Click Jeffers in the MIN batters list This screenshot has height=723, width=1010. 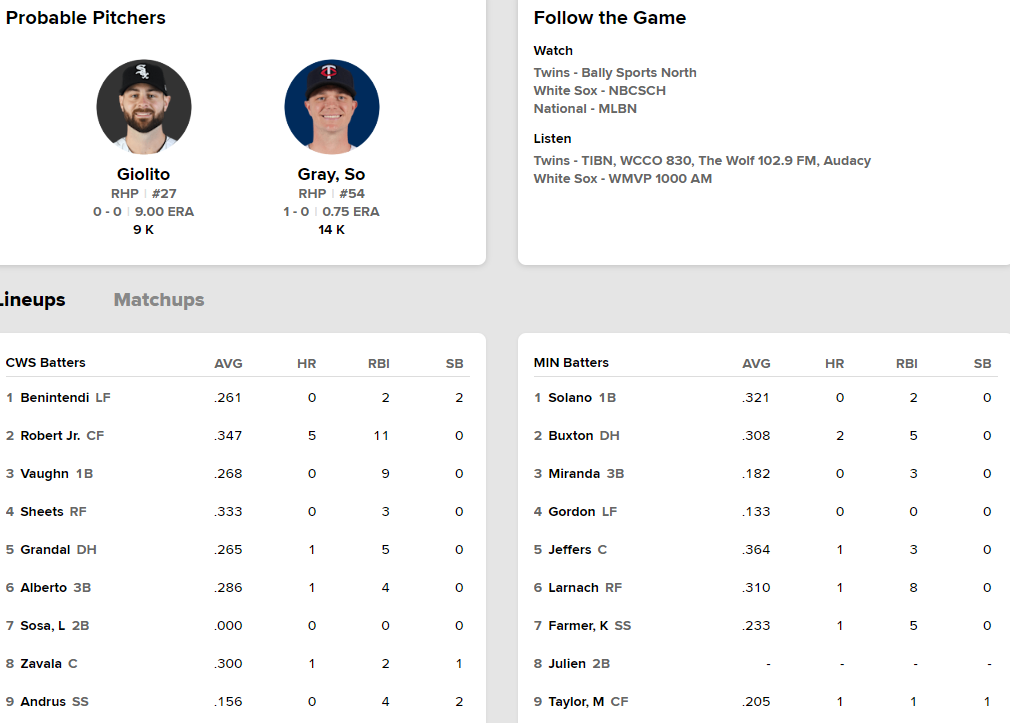(571, 550)
